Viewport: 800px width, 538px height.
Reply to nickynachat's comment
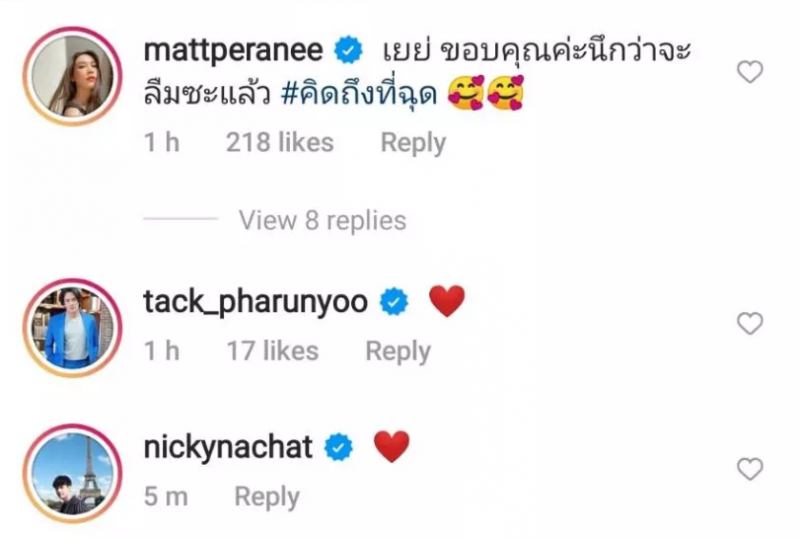point(266,497)
